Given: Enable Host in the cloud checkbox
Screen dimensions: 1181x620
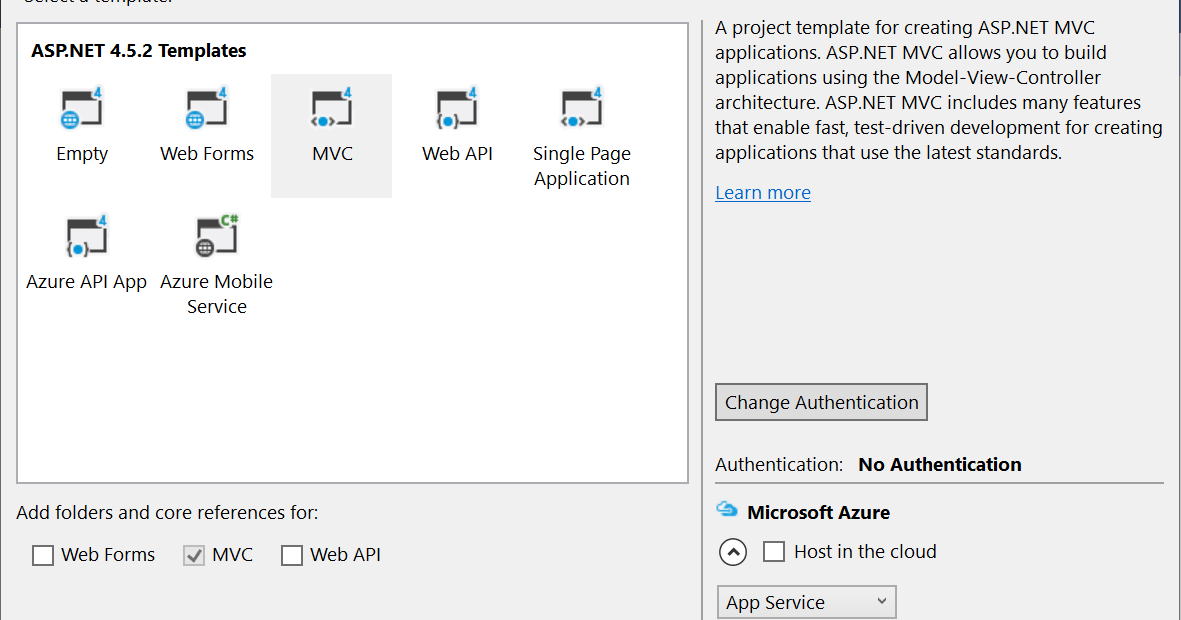Looking at the screenshot, I should tap(774, 552).
